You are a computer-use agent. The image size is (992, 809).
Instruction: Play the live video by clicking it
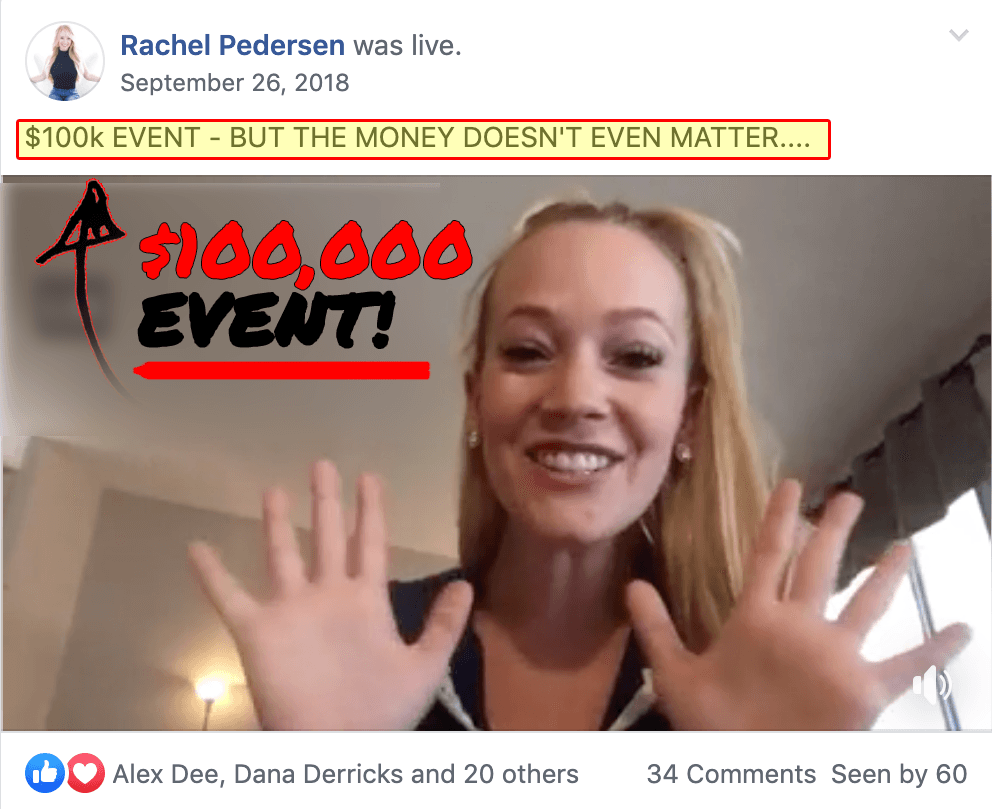pyautogui.click(x=496, y=453)
